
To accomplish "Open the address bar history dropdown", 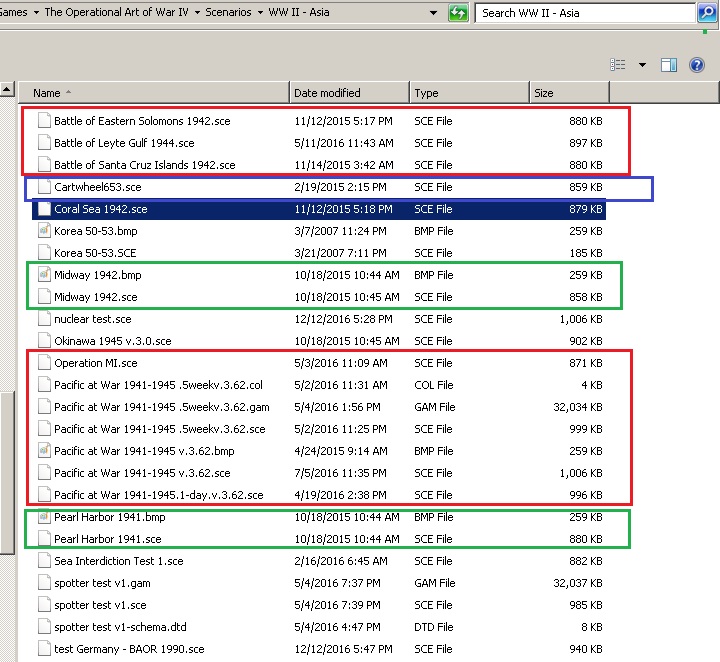I will pyautogui.click(x=433, y=13).
